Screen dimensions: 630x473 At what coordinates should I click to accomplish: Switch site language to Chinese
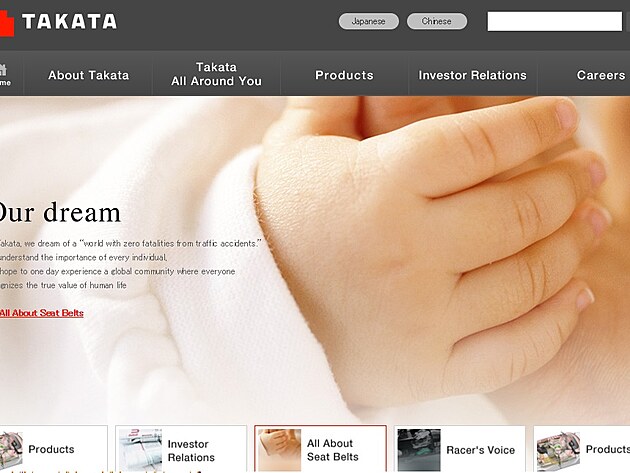(x=436, y=21)
